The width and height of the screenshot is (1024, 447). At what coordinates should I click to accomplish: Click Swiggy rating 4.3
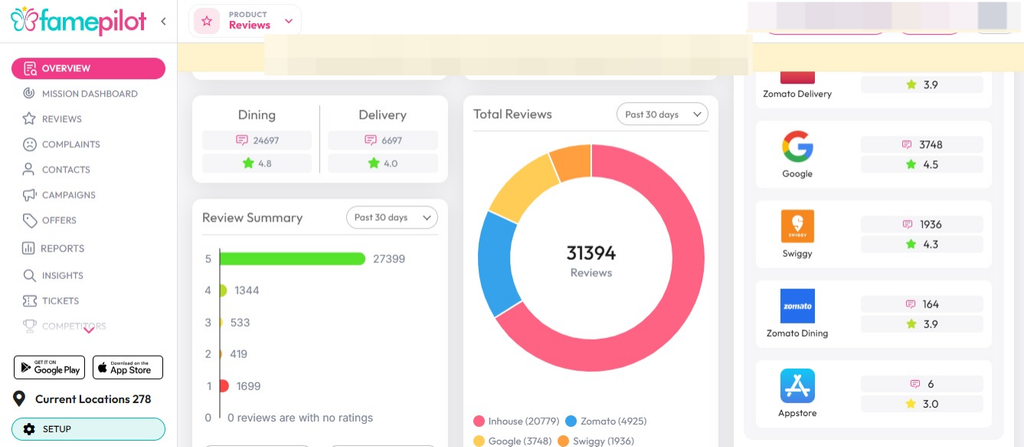coord(931,244)
